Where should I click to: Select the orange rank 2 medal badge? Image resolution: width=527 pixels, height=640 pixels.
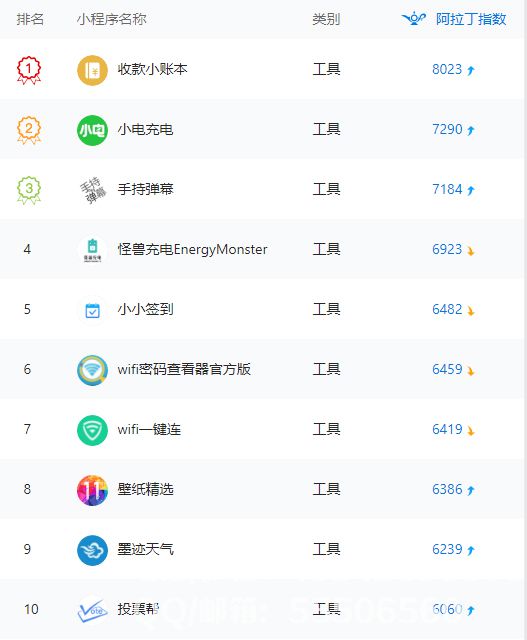[29, 130]
